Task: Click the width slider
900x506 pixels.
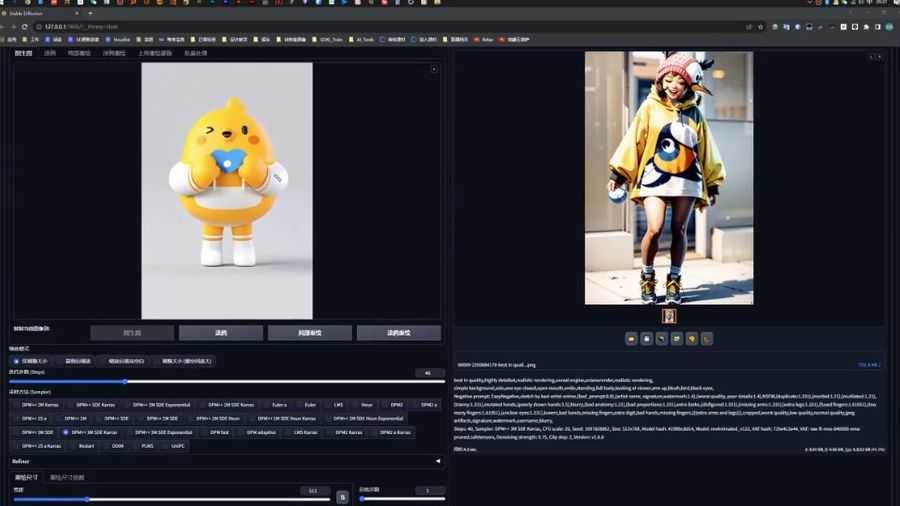Action: coord(171,500)
